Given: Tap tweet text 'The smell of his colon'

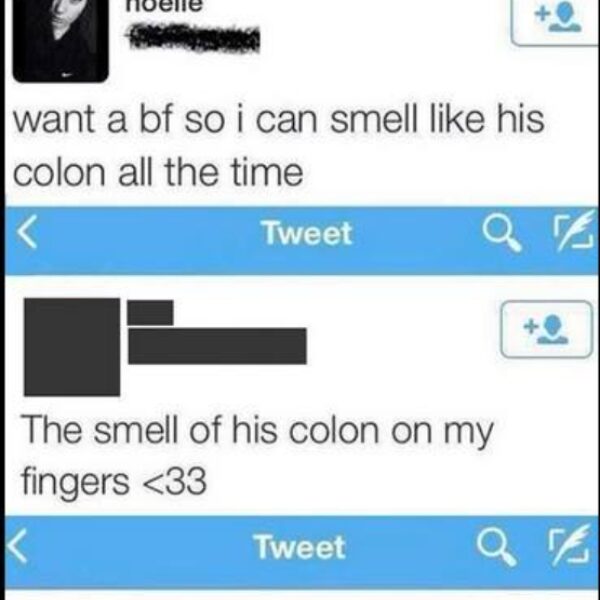Looking at the screenshot, I should 201,431.
